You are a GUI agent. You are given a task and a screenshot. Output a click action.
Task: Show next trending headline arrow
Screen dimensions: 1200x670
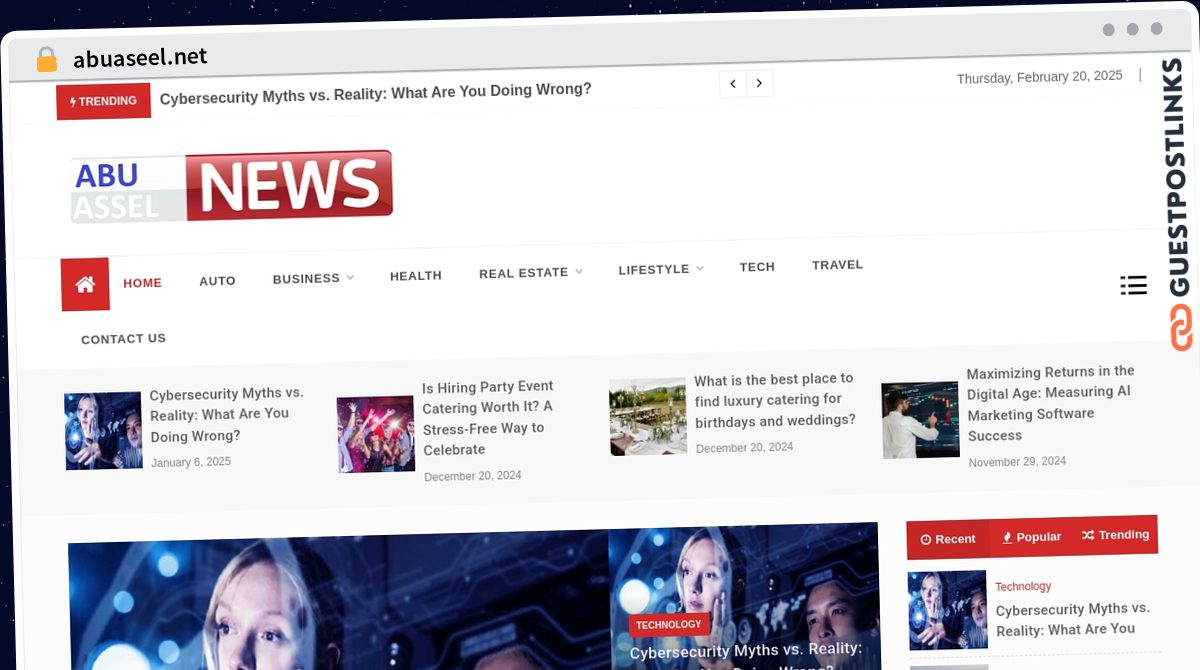[760, 83]
